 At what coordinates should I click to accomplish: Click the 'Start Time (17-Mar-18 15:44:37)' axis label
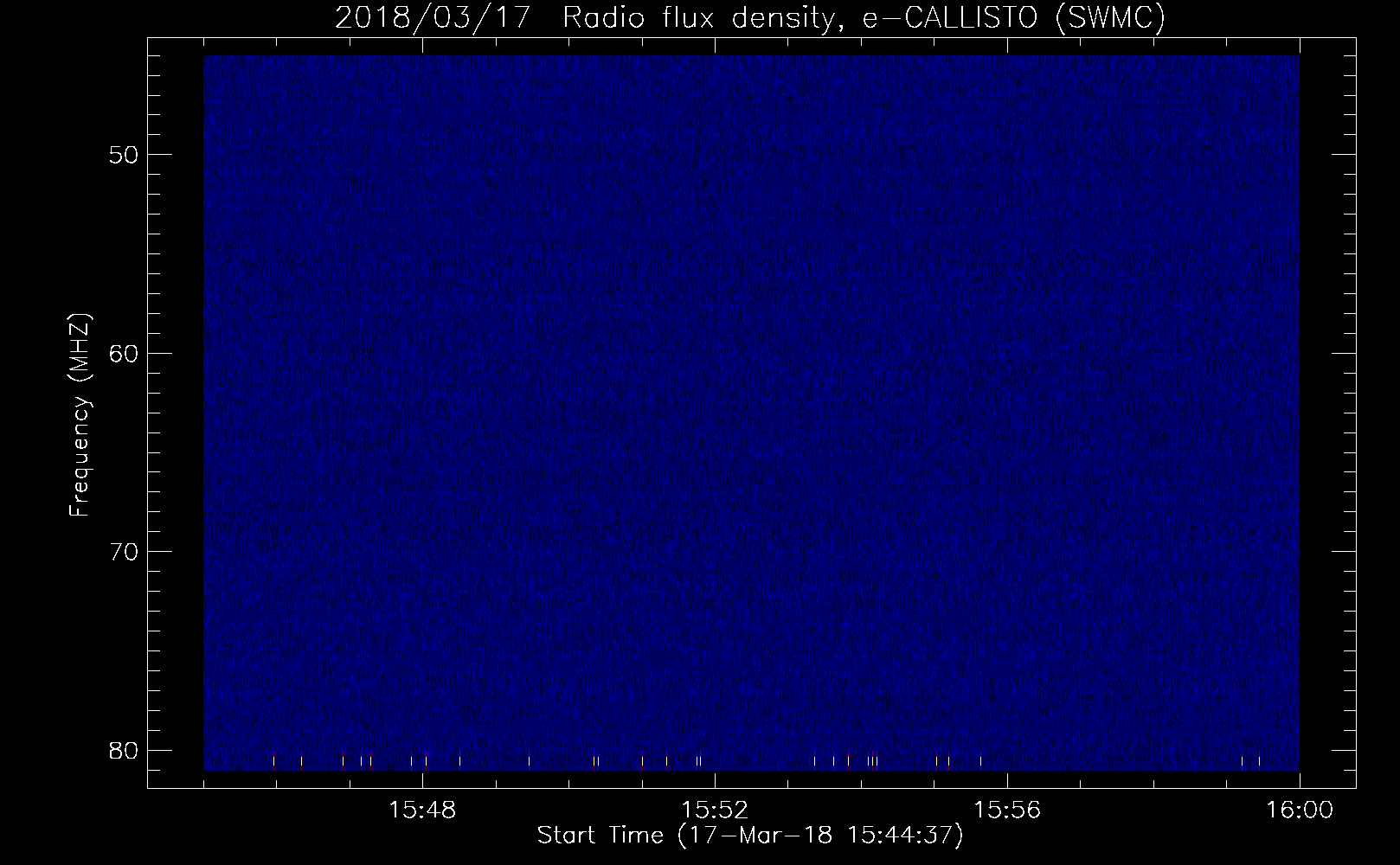coord(750,836)
